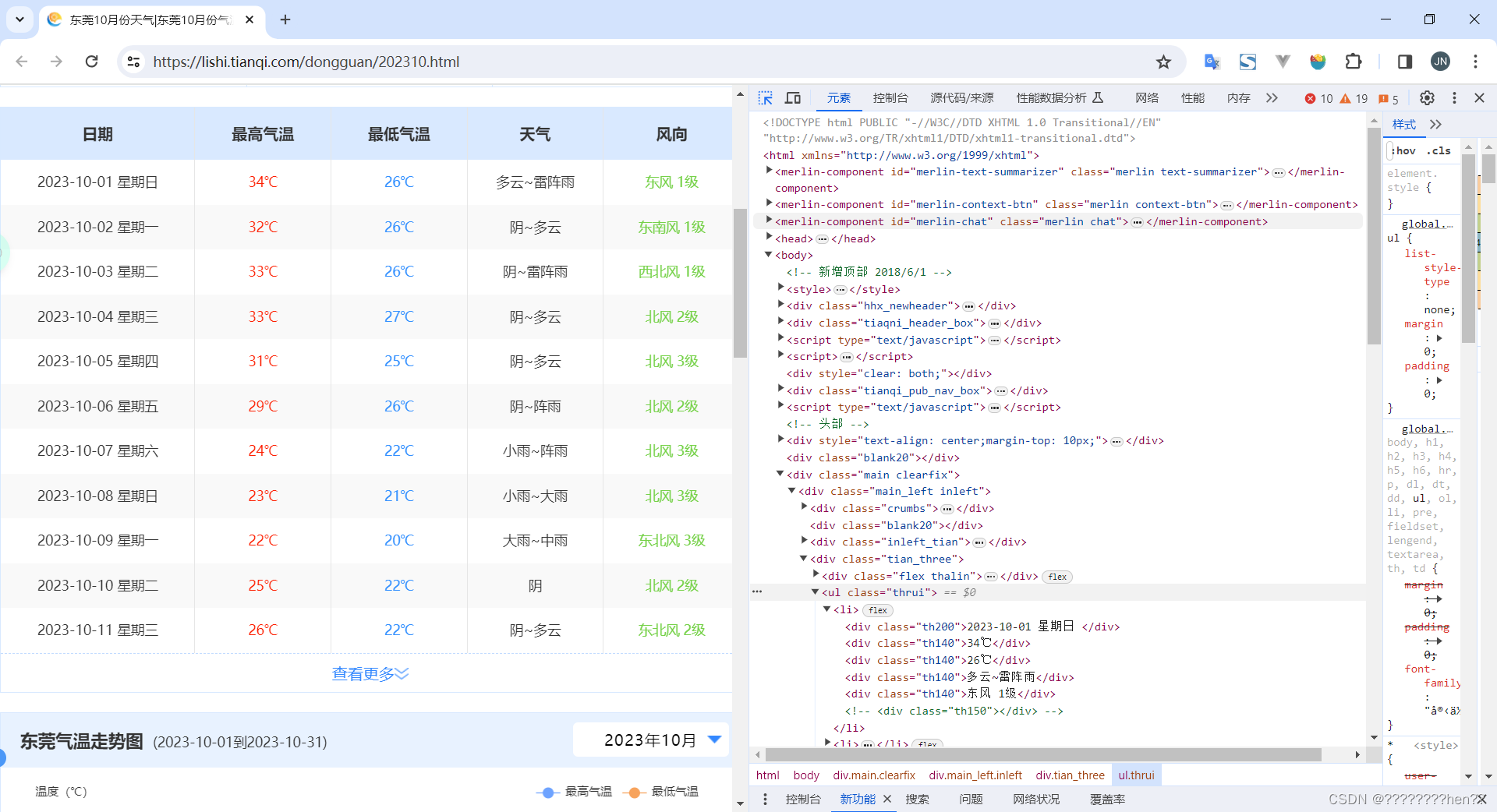1497x812 pixels.
Task: Open the DevTools customize three-dot menu
Action: point(1454,98)
